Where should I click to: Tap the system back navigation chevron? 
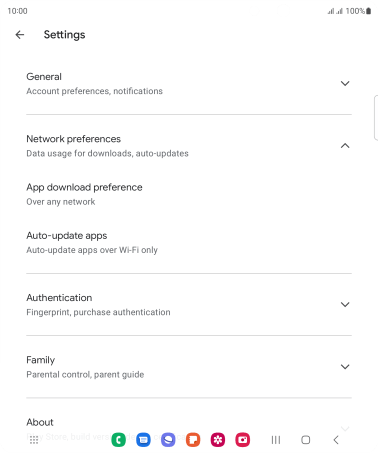(x=336, y=440)
